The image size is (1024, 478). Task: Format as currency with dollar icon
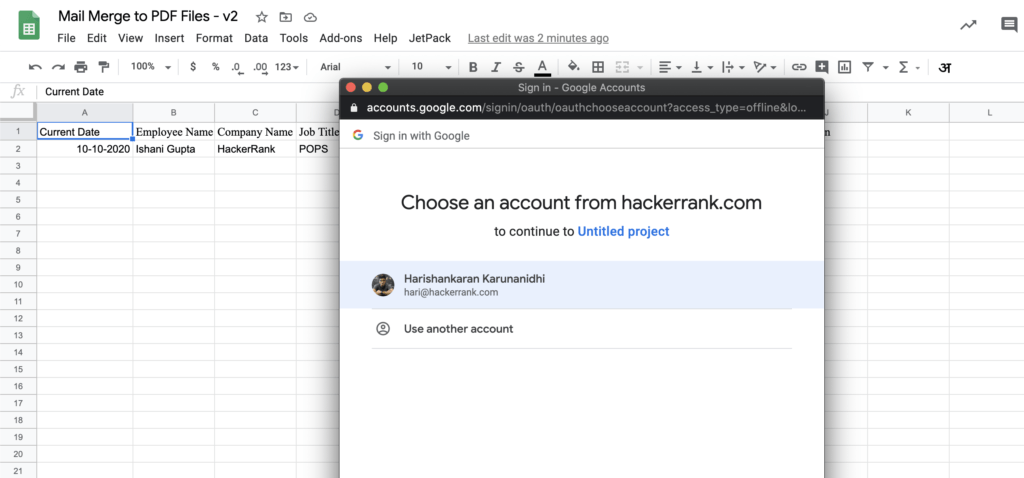click(193, 67)
